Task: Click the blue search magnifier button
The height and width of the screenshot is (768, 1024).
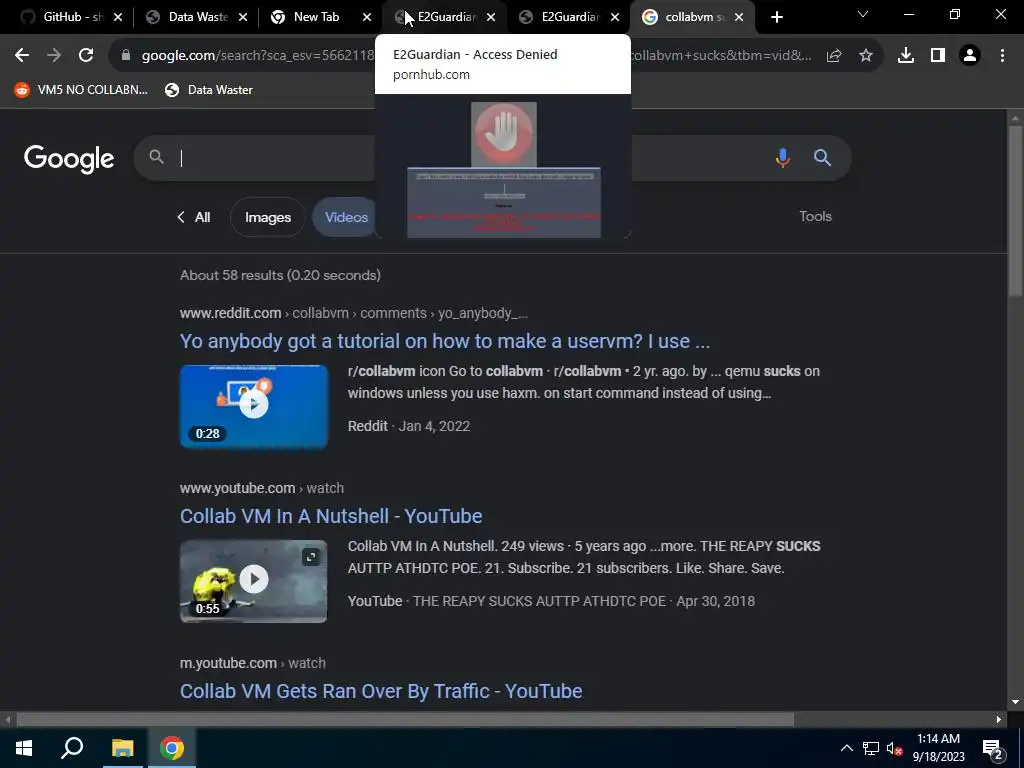Action: coord(822,157)
